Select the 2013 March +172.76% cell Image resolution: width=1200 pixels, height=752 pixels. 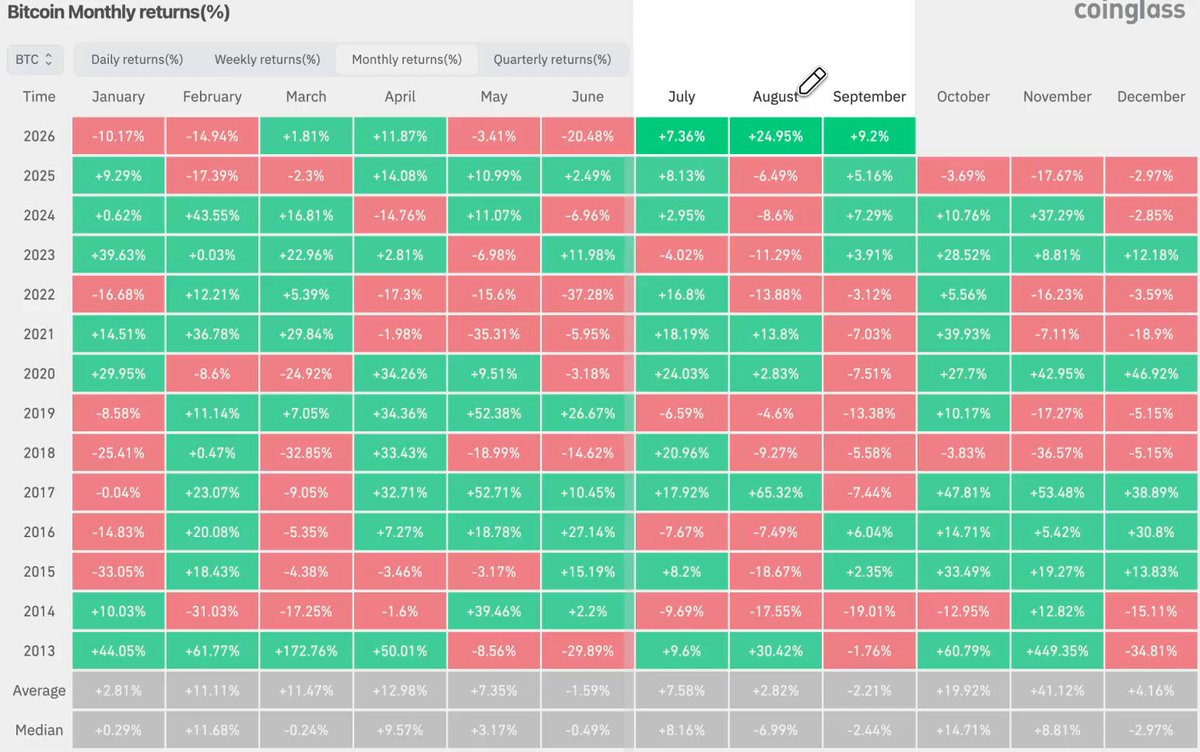pos(305,651)
